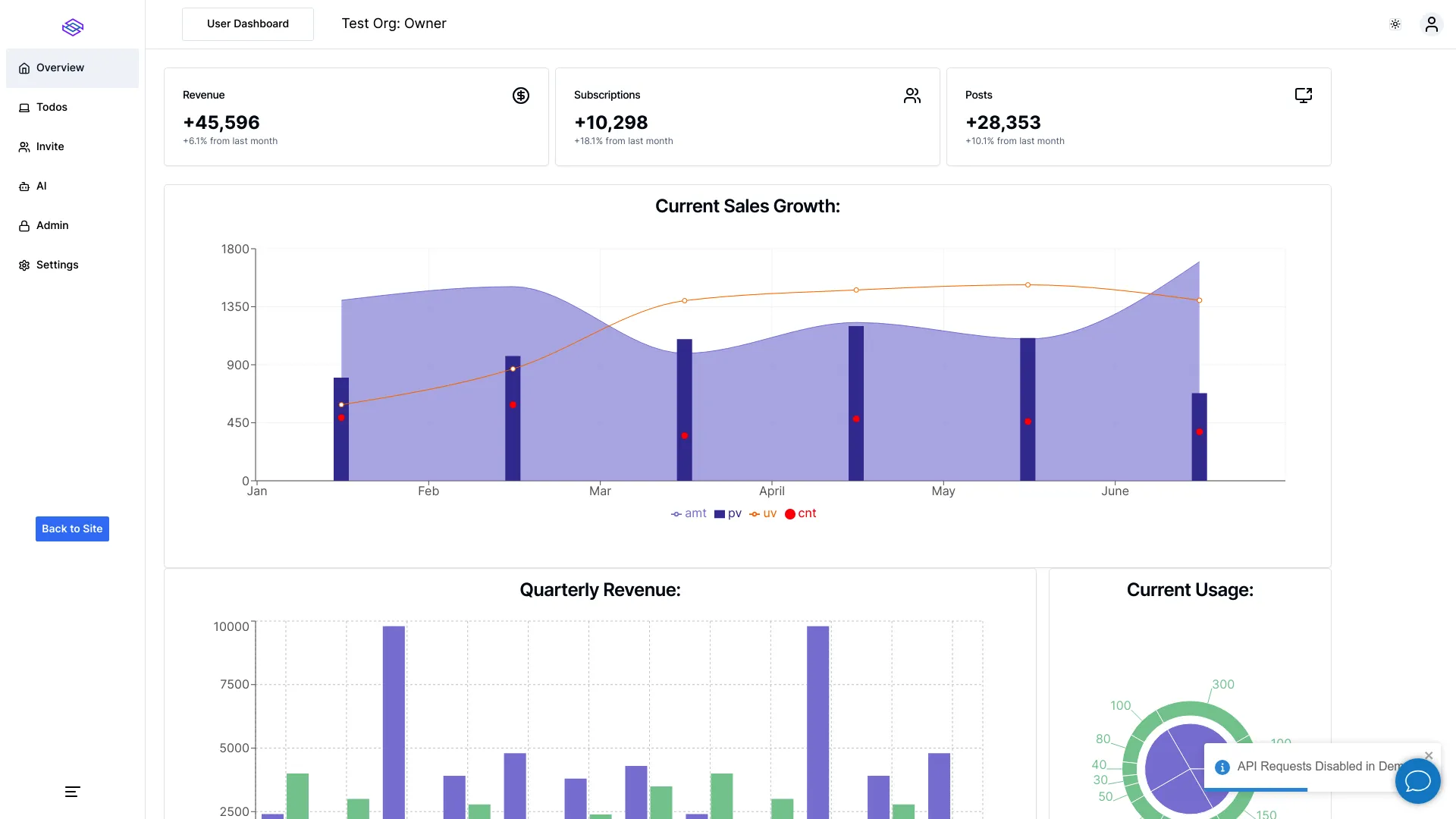Open the Settings sidebar item
Image resolution: width=1456 pixels, height=819 pixels.
72,265
